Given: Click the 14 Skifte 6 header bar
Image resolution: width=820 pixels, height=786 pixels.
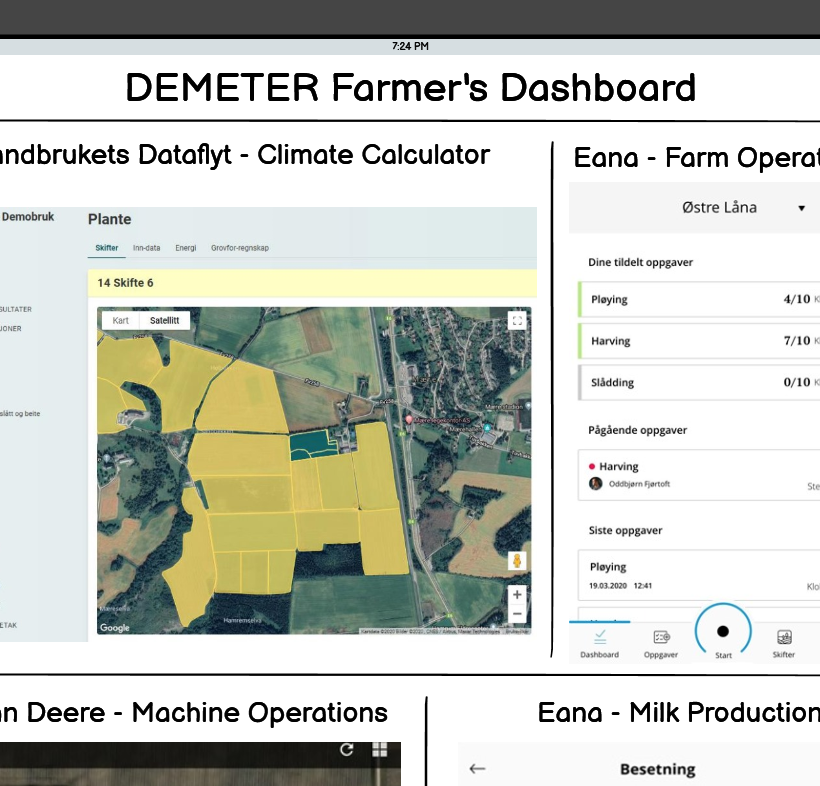Looking at the screenshot, I should tap(312, 283).
